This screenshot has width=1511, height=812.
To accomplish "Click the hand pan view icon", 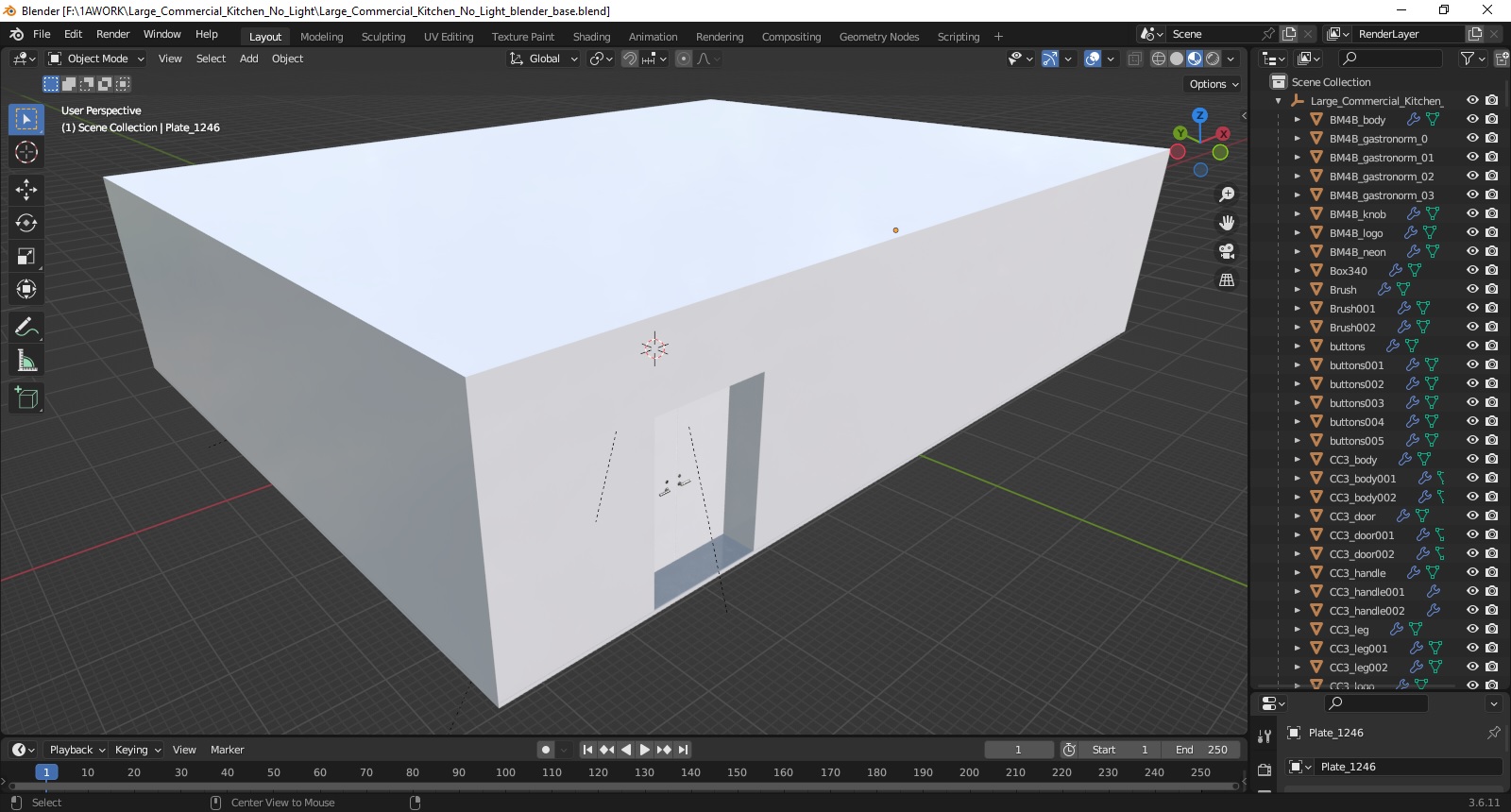I will (x=1227, y=223).
